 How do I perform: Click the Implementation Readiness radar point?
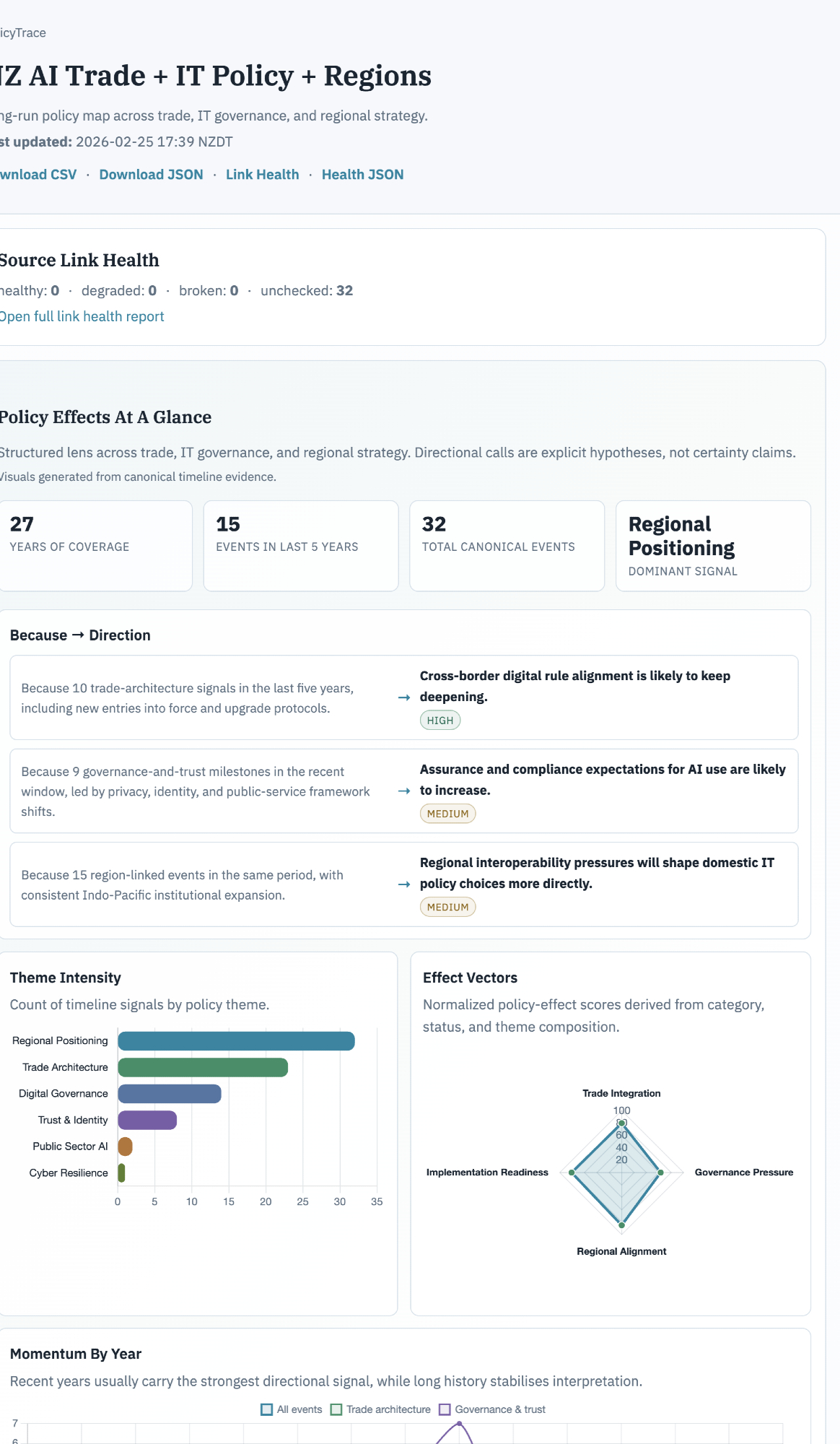point(572,1173)
